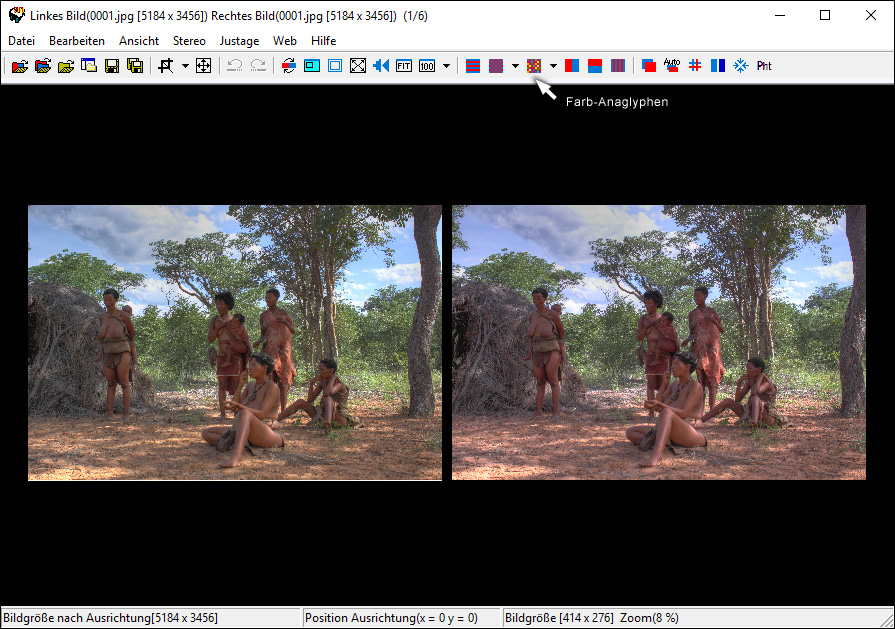Open the Stereo menu

(x=189, y=41)
